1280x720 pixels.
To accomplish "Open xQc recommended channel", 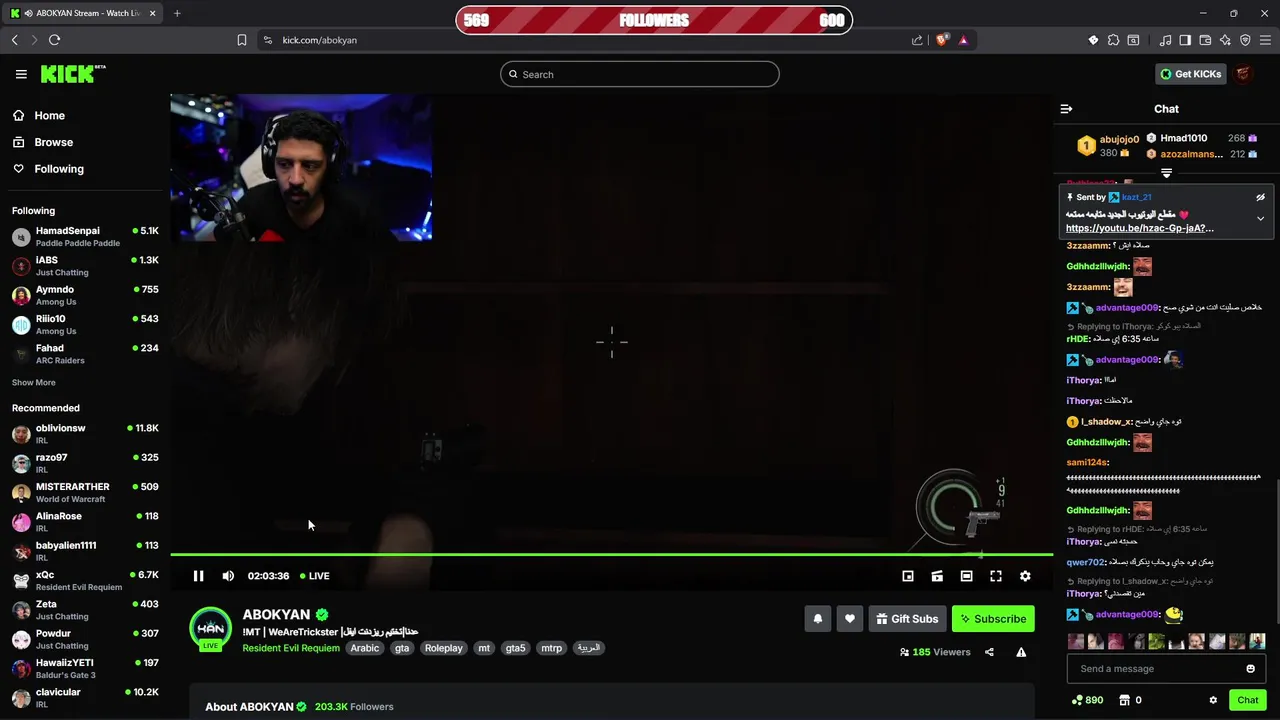I will click(x=85, y=581).
